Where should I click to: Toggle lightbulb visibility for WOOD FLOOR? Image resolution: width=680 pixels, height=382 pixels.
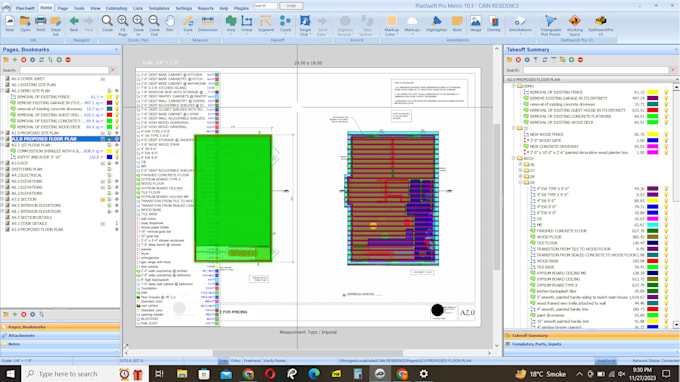coord(666,237)
